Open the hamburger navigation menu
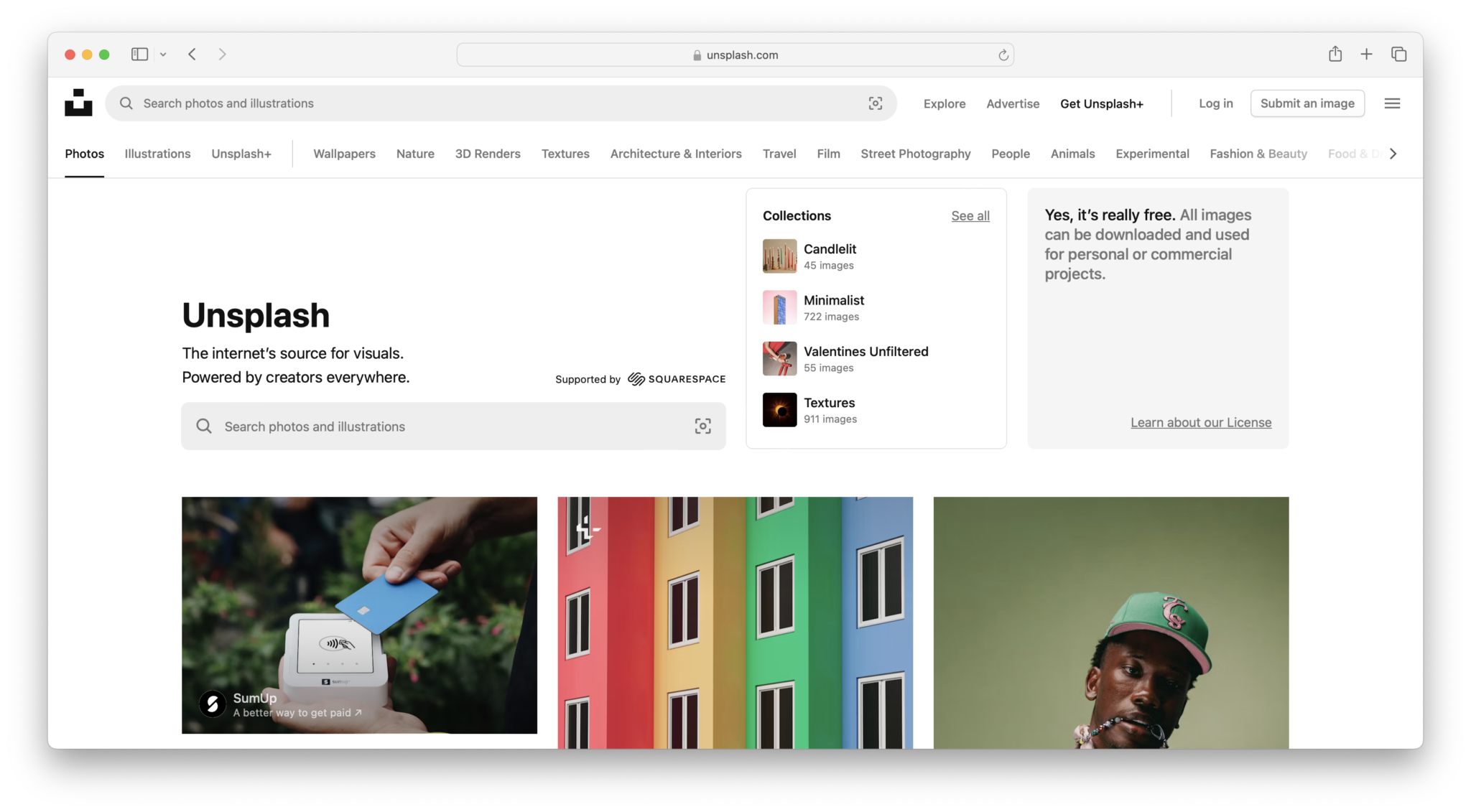1471x812 pixels. 1391,103
